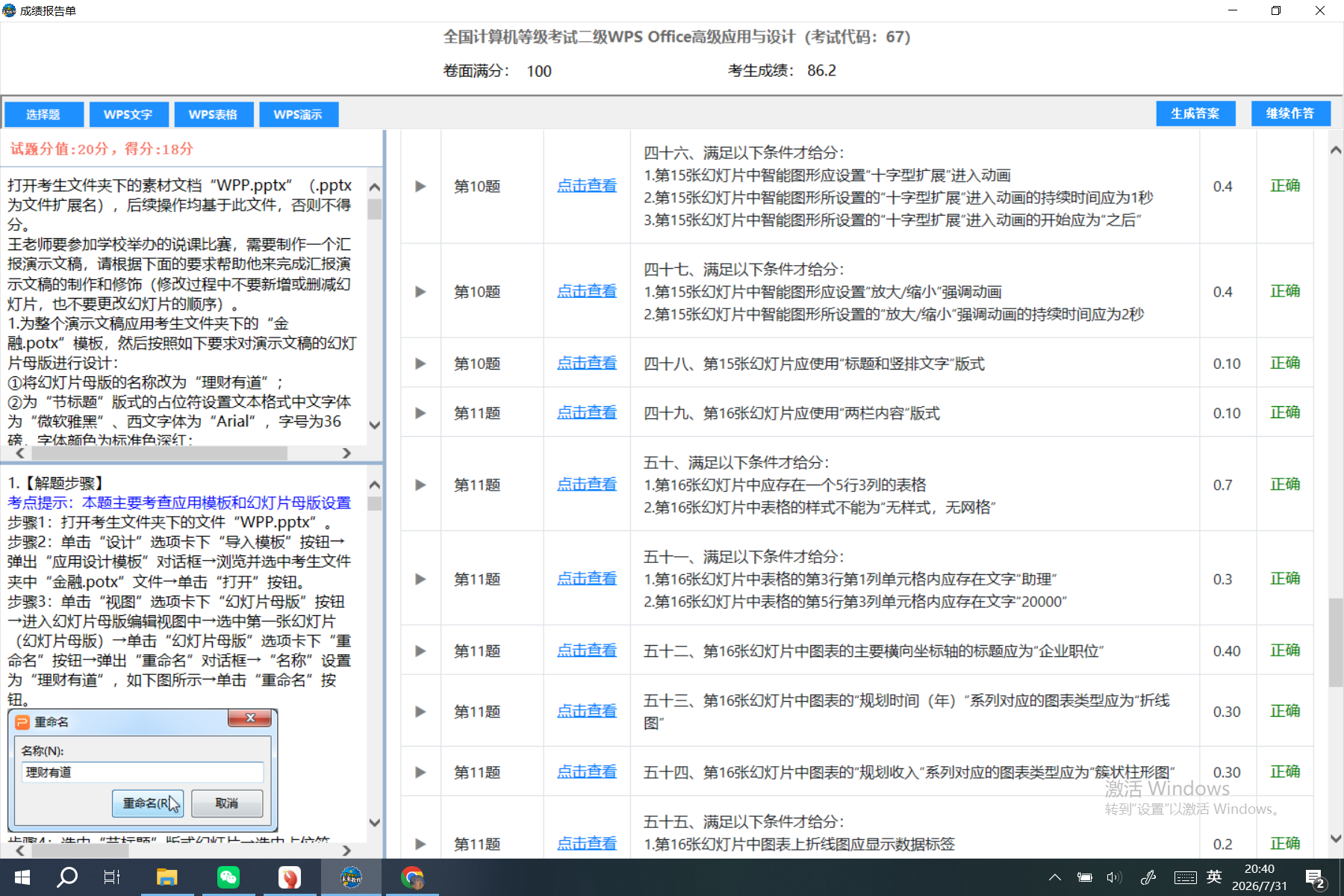The width and height of the screenshot is (1344, 896).
Task: Click the solution steps panel's scroll-down arrow
Action: point(375,822)
